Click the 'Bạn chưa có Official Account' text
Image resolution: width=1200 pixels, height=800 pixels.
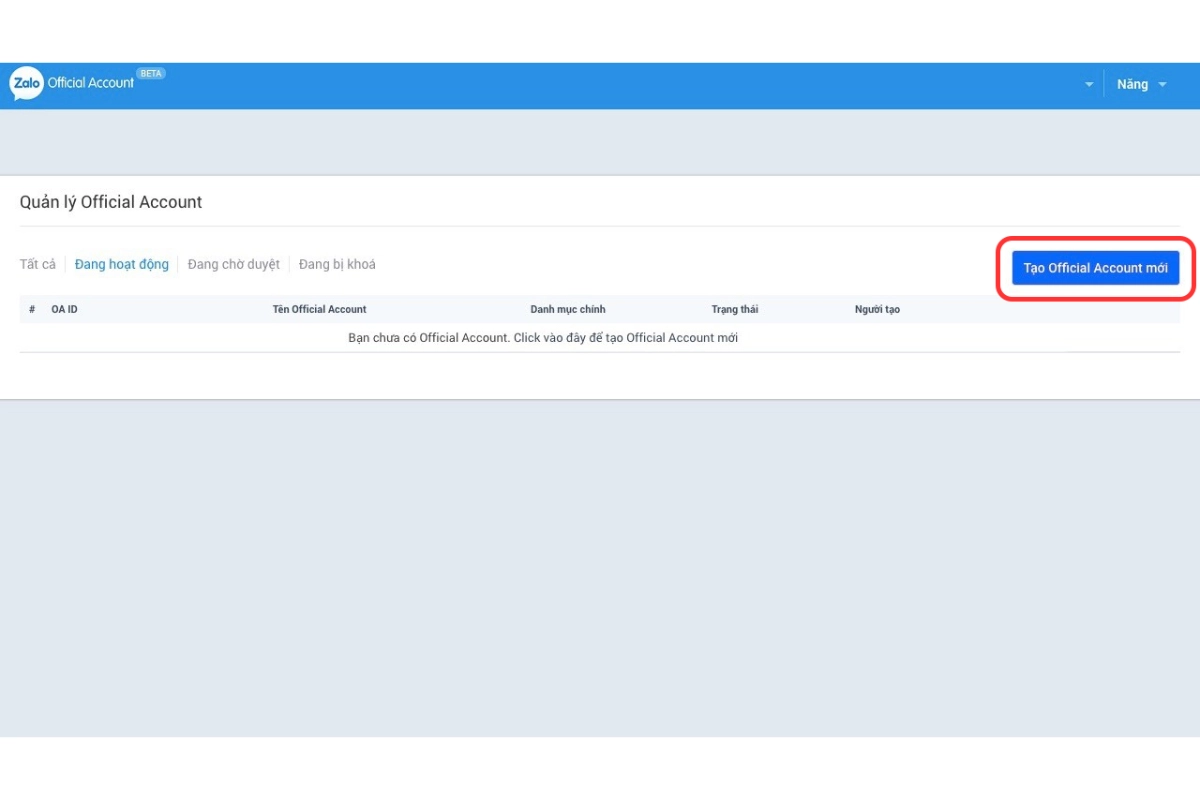click(x=428, y=338)
